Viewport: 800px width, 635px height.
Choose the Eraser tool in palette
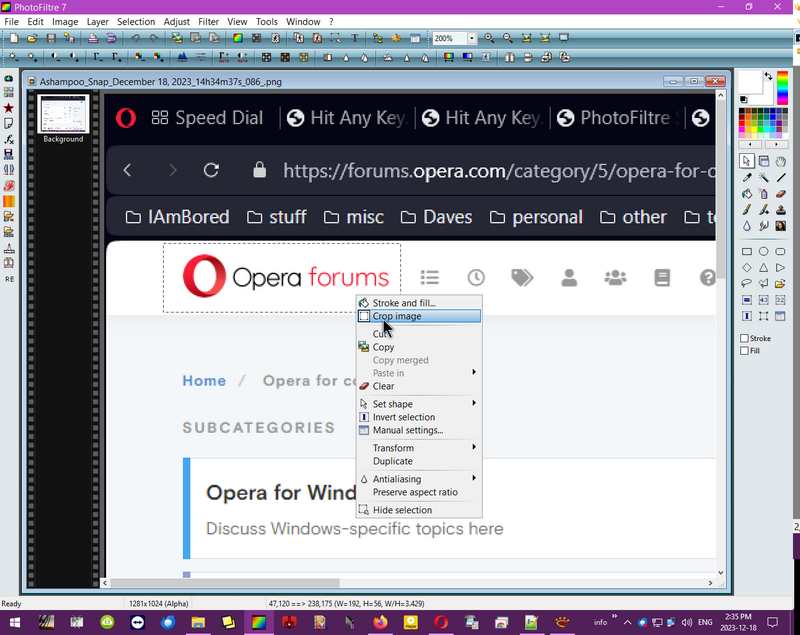tap(781, 194)
